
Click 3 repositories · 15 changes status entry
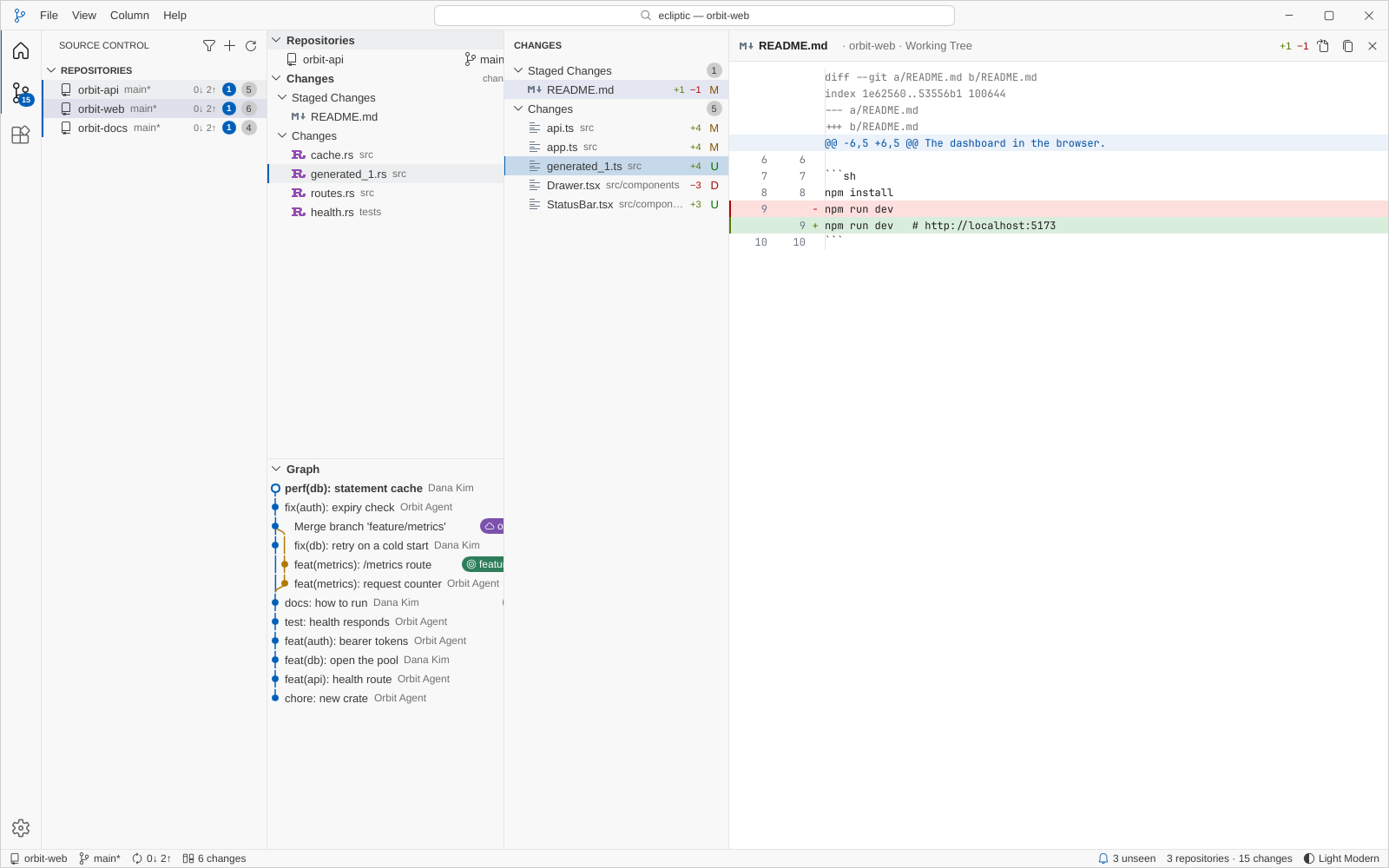point(1229,858)
